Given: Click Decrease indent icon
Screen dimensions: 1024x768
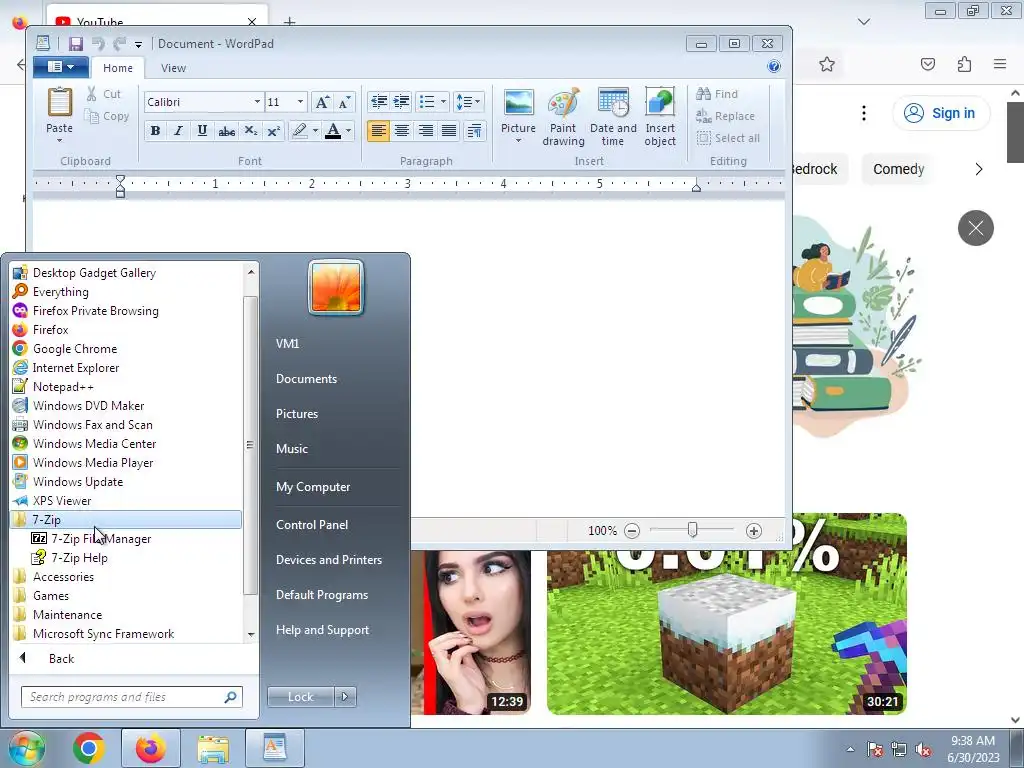Looking at the screenshot, I should (x=379, y=101).
